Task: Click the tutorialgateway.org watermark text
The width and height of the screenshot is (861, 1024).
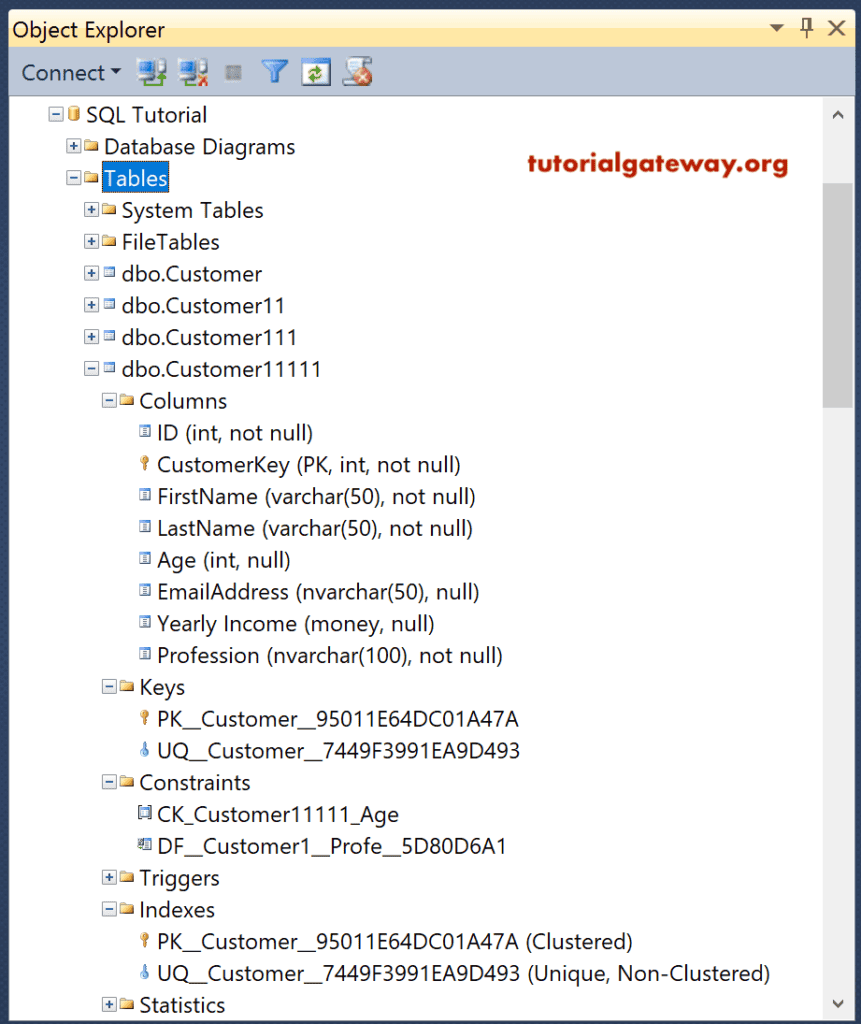Action: 657,162
